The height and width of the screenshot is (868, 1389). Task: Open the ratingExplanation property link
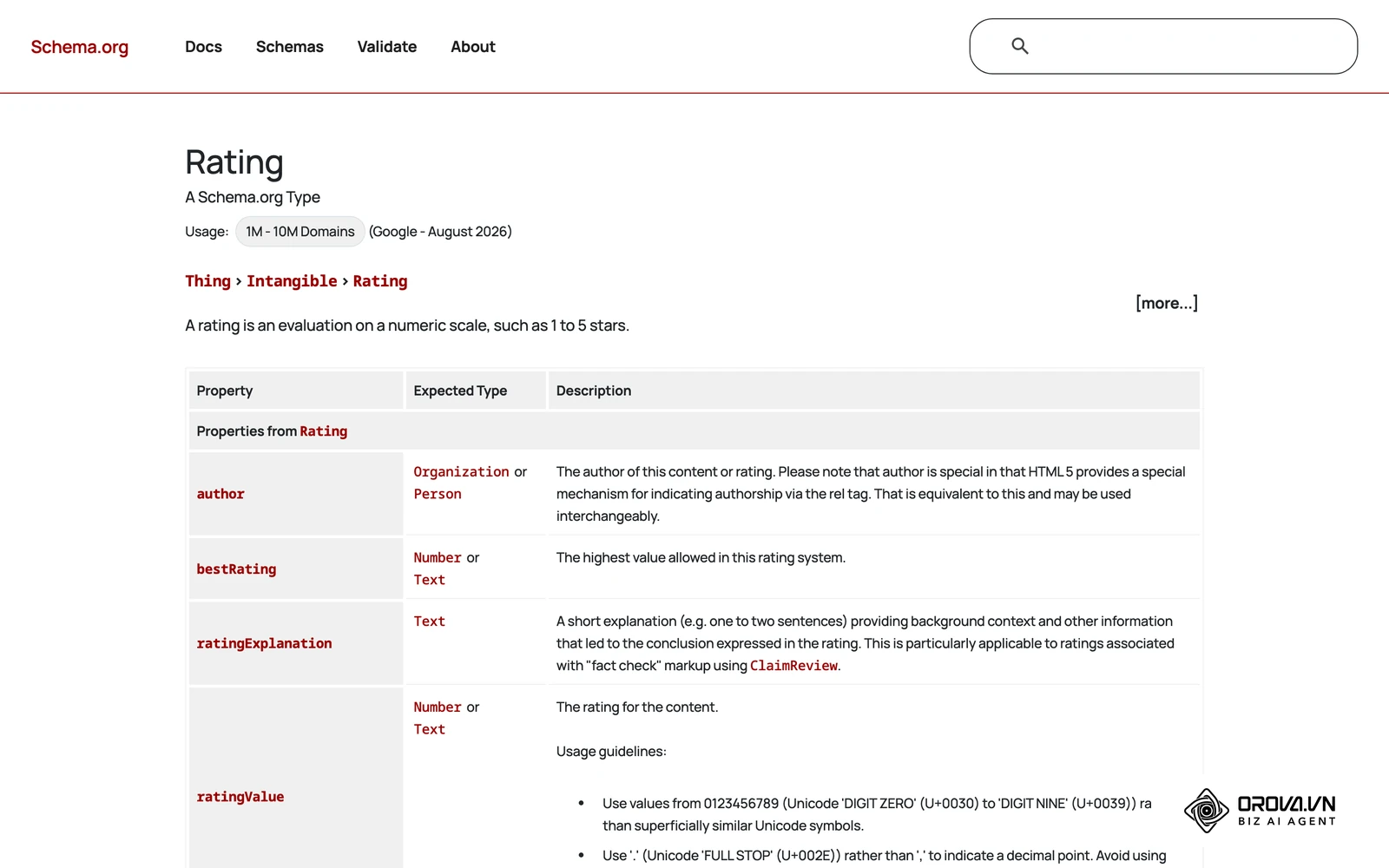pos(264,643)
